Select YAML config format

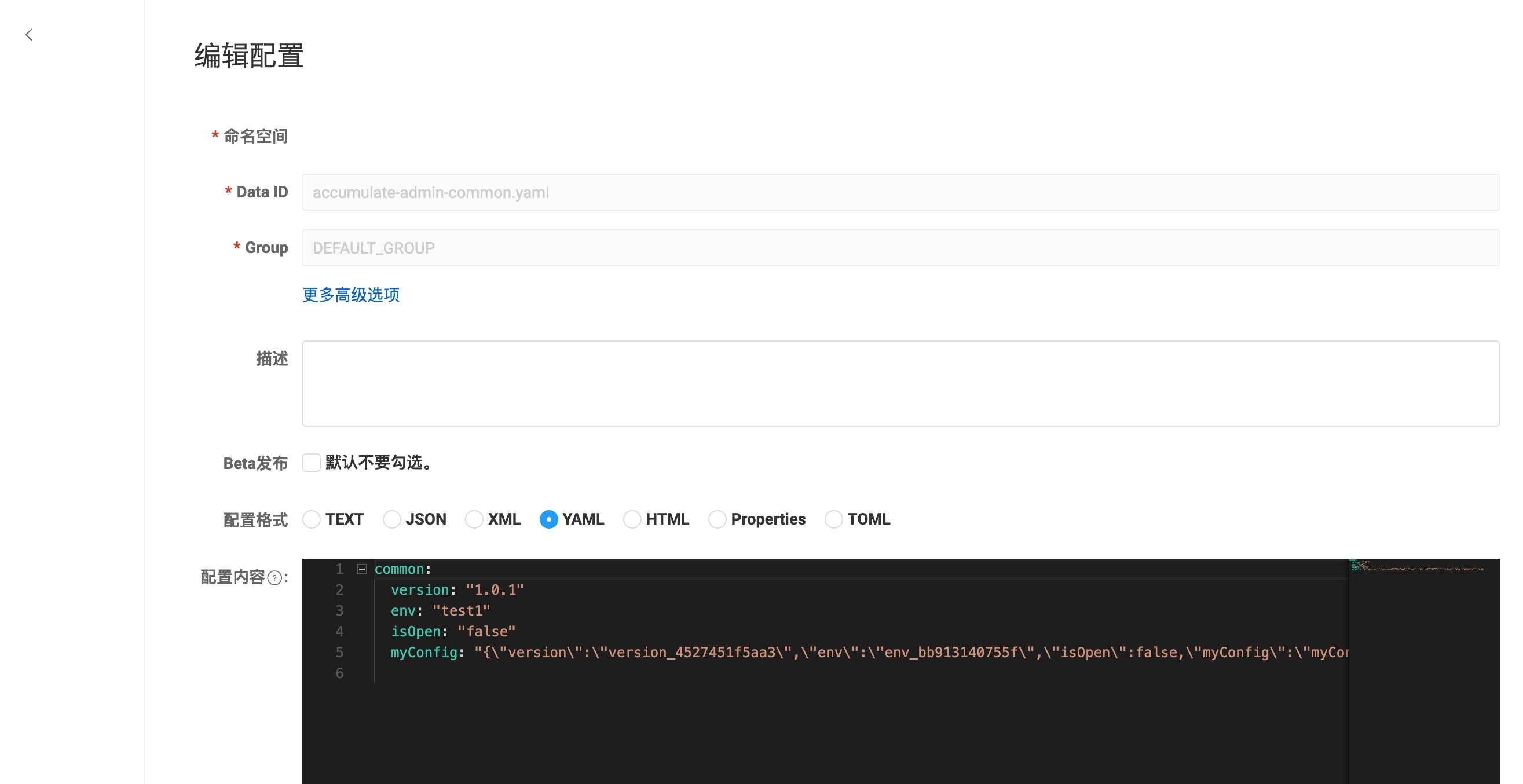(x=548, y=519)
